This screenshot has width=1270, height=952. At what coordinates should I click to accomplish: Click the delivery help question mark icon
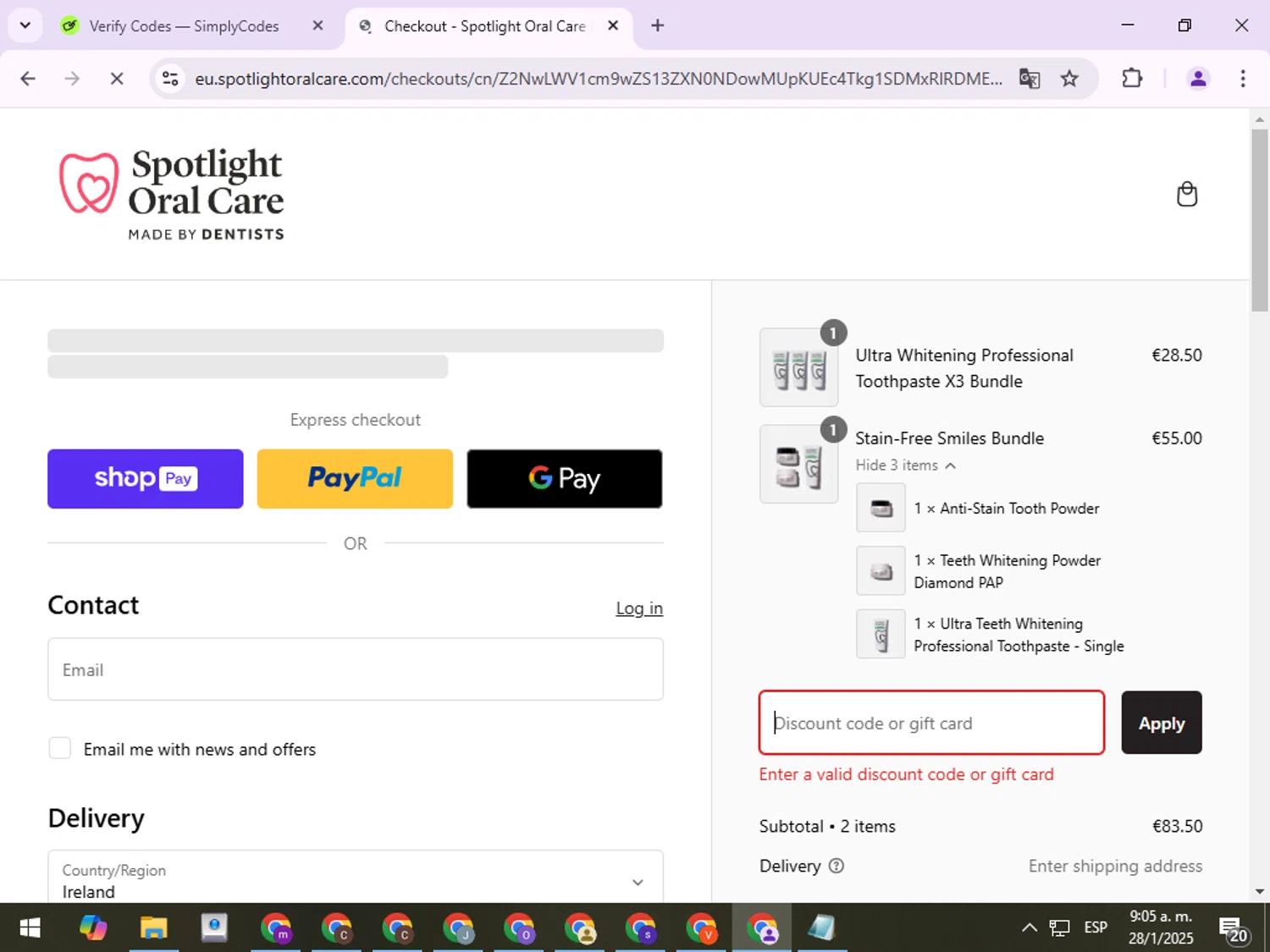pyautogui.click(x=836, y=866)
